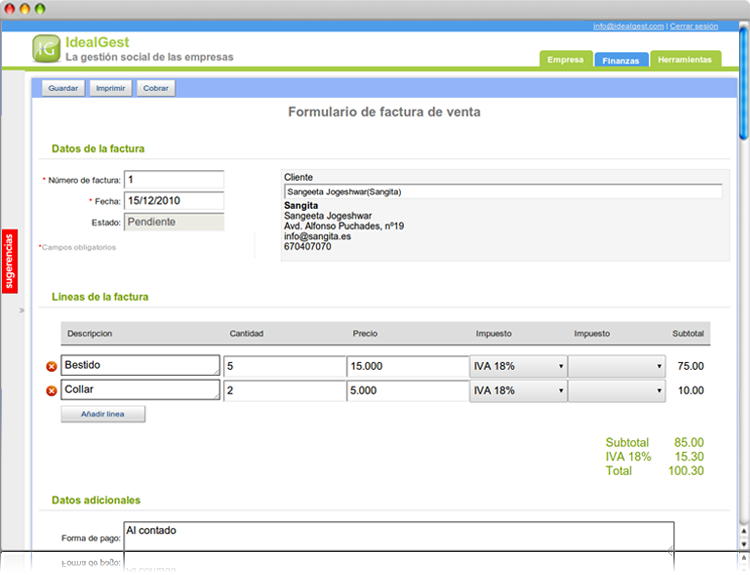750x575 pixels.
Task: Click the Cobrar button
Action: click(156, 88)
